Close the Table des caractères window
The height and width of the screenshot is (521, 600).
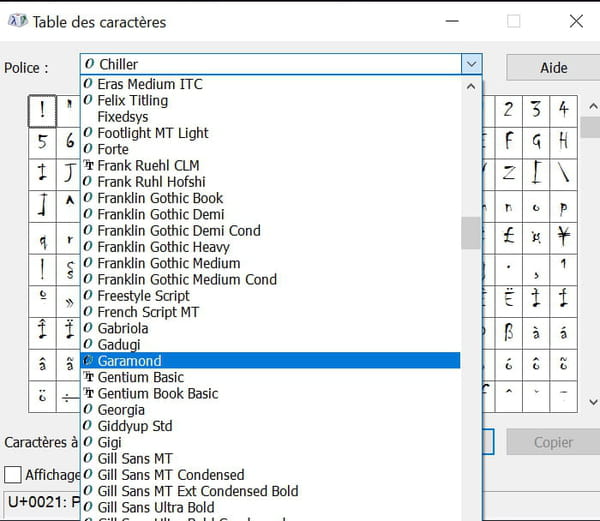576,21
